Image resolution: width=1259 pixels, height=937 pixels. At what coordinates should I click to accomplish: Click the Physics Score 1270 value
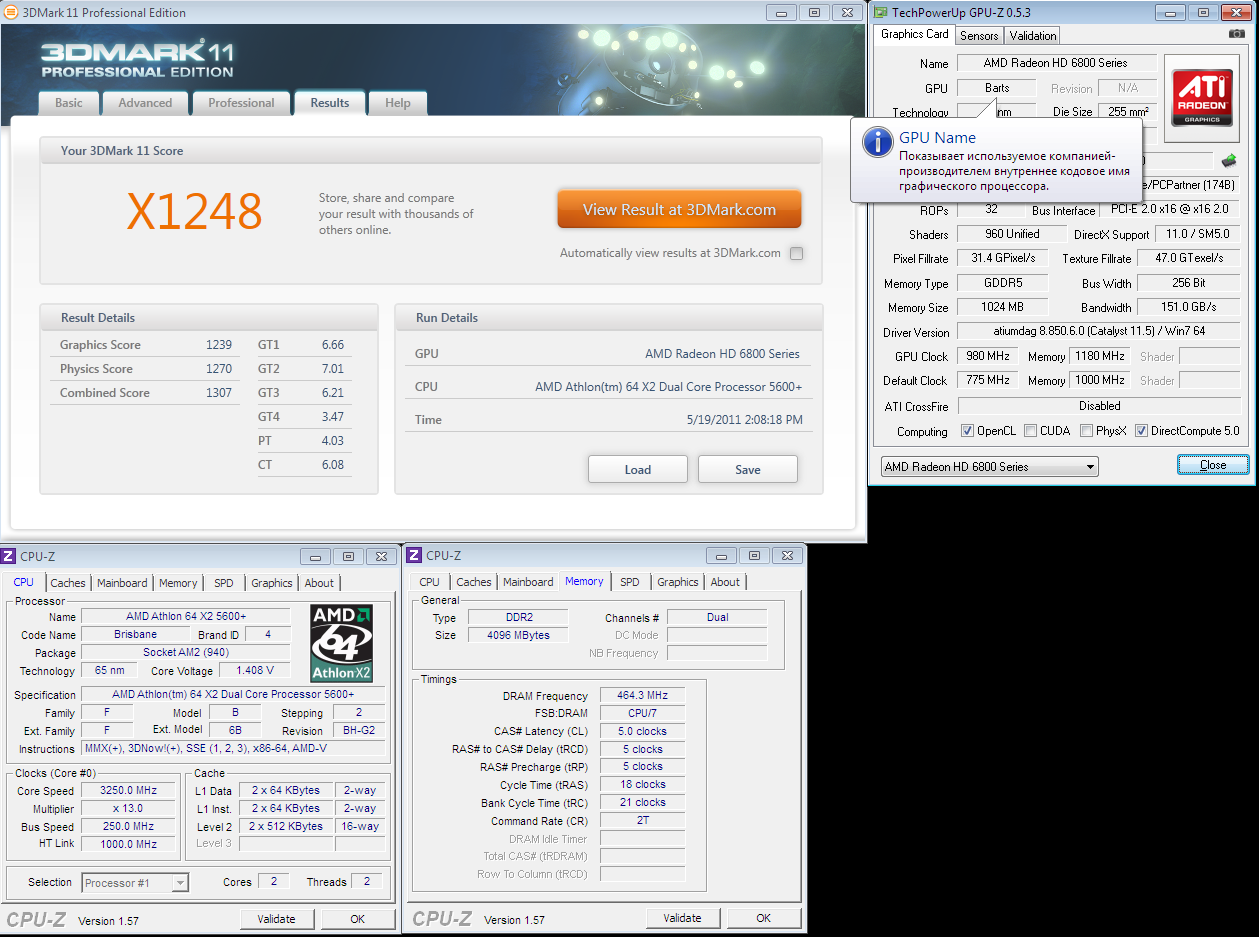pos(219,369)
